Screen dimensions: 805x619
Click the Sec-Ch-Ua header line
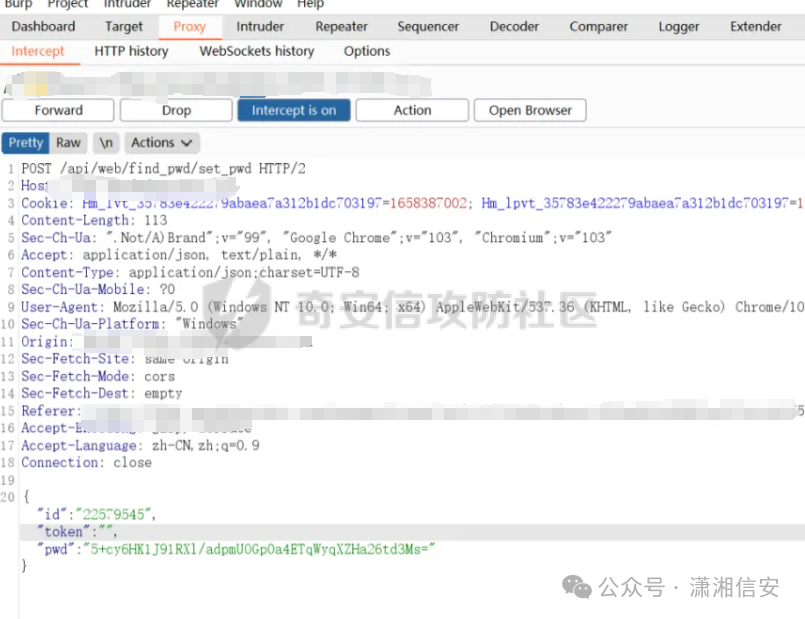[x=316, y=238]
